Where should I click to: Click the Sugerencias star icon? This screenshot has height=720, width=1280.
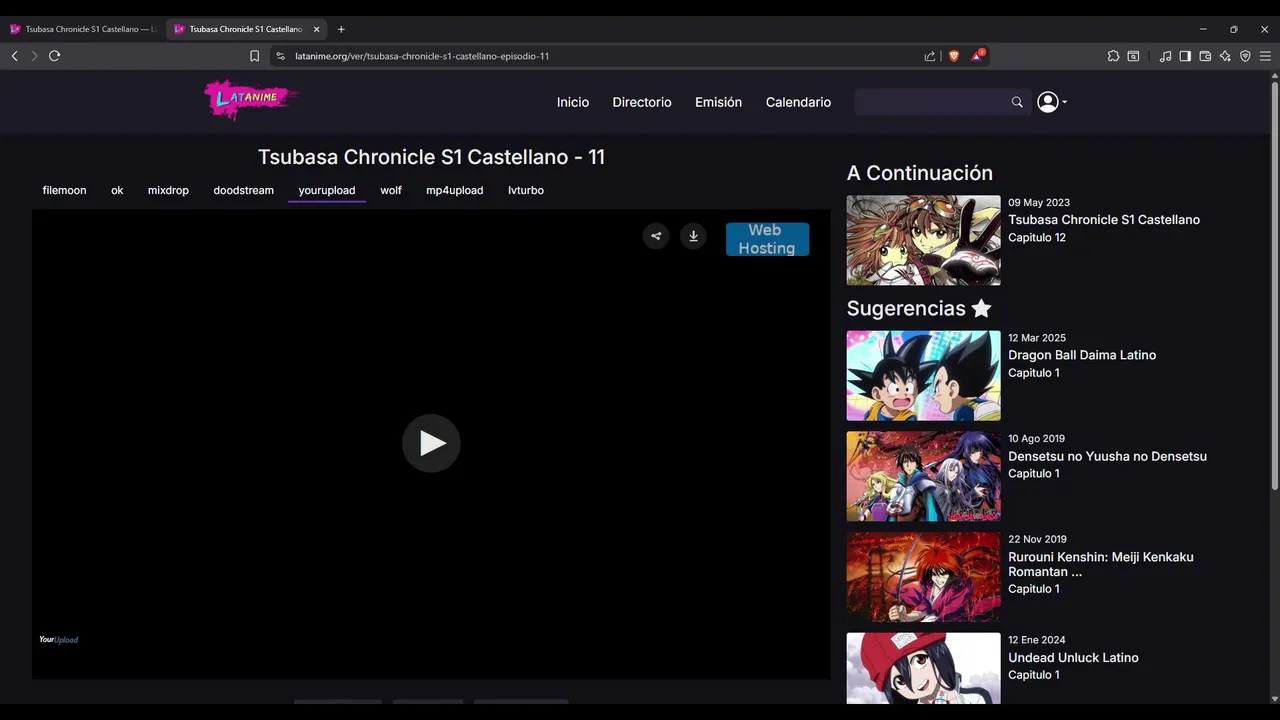[981, 308]
